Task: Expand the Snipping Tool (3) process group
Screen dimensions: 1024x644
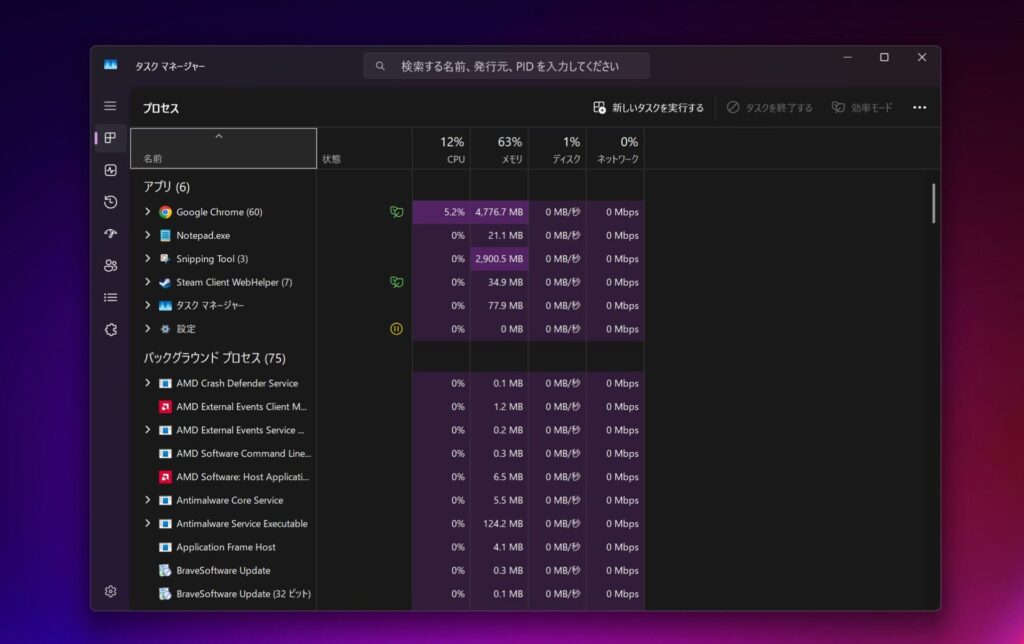Action: click(148, 259)
